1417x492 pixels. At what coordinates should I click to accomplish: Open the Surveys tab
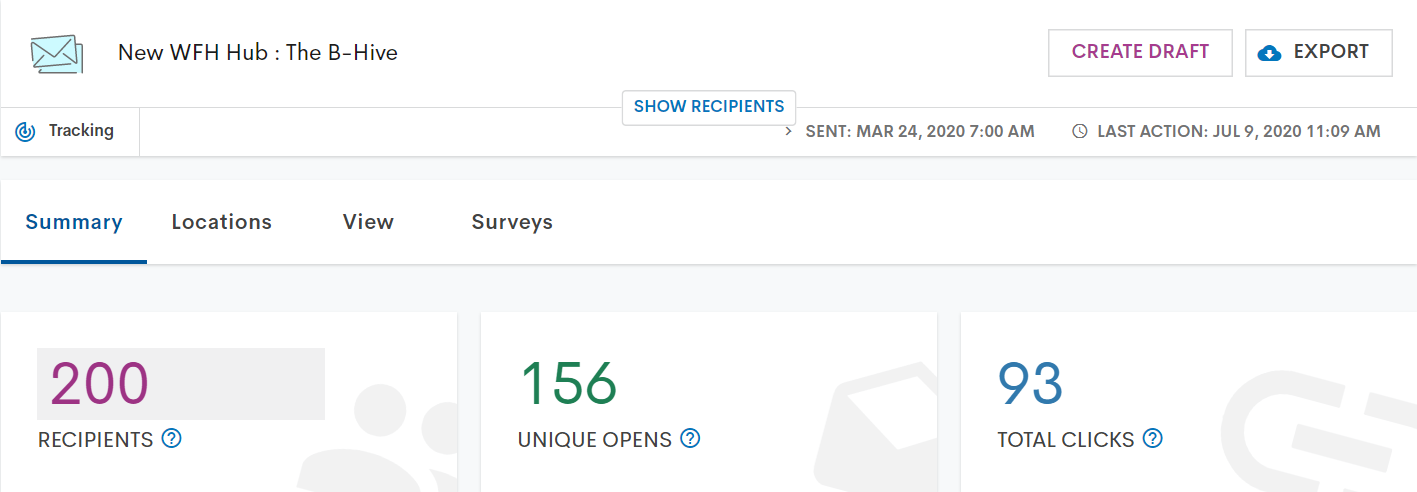(512, 222)
